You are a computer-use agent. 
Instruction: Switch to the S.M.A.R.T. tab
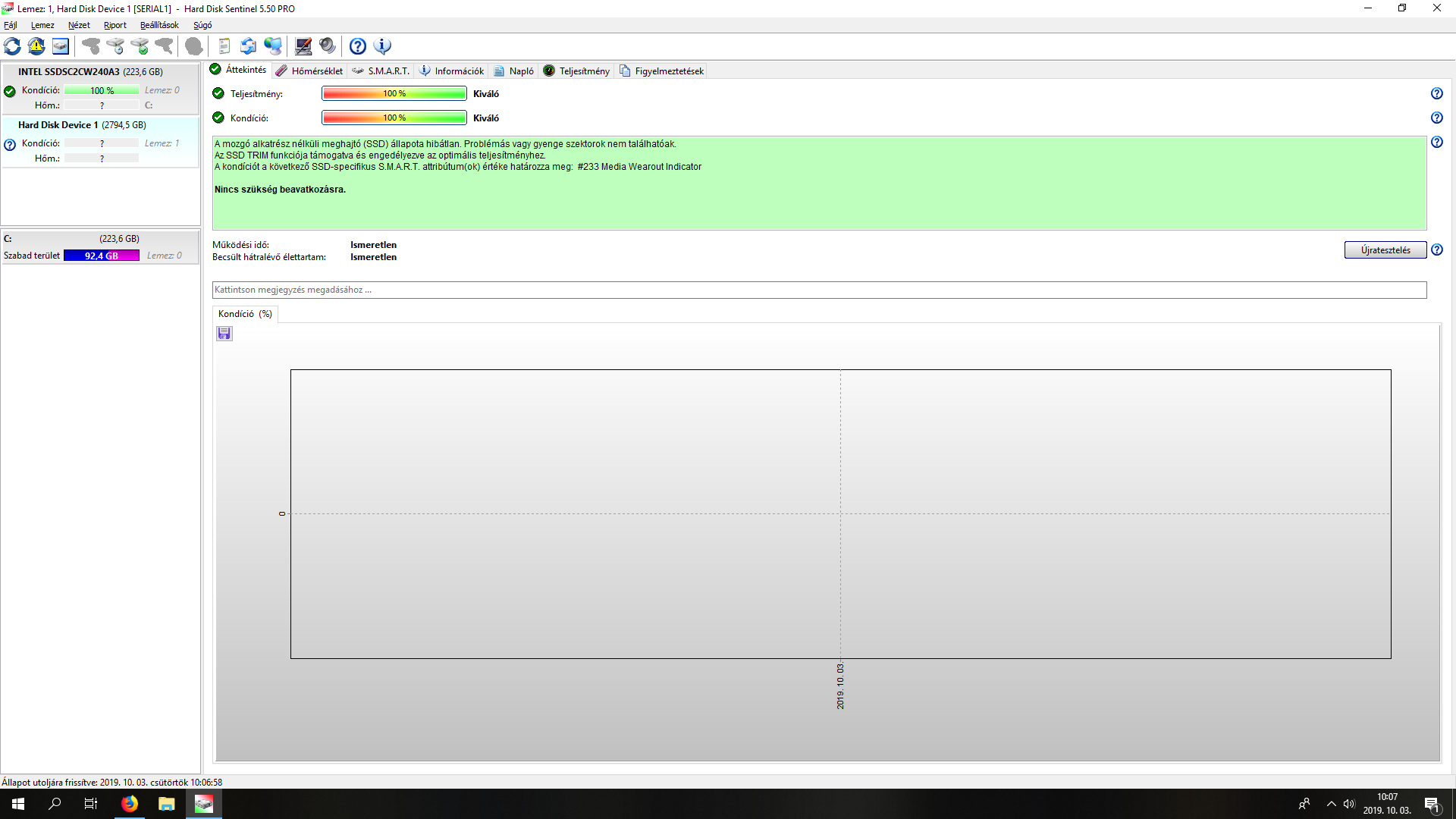(x=381, y=71)
